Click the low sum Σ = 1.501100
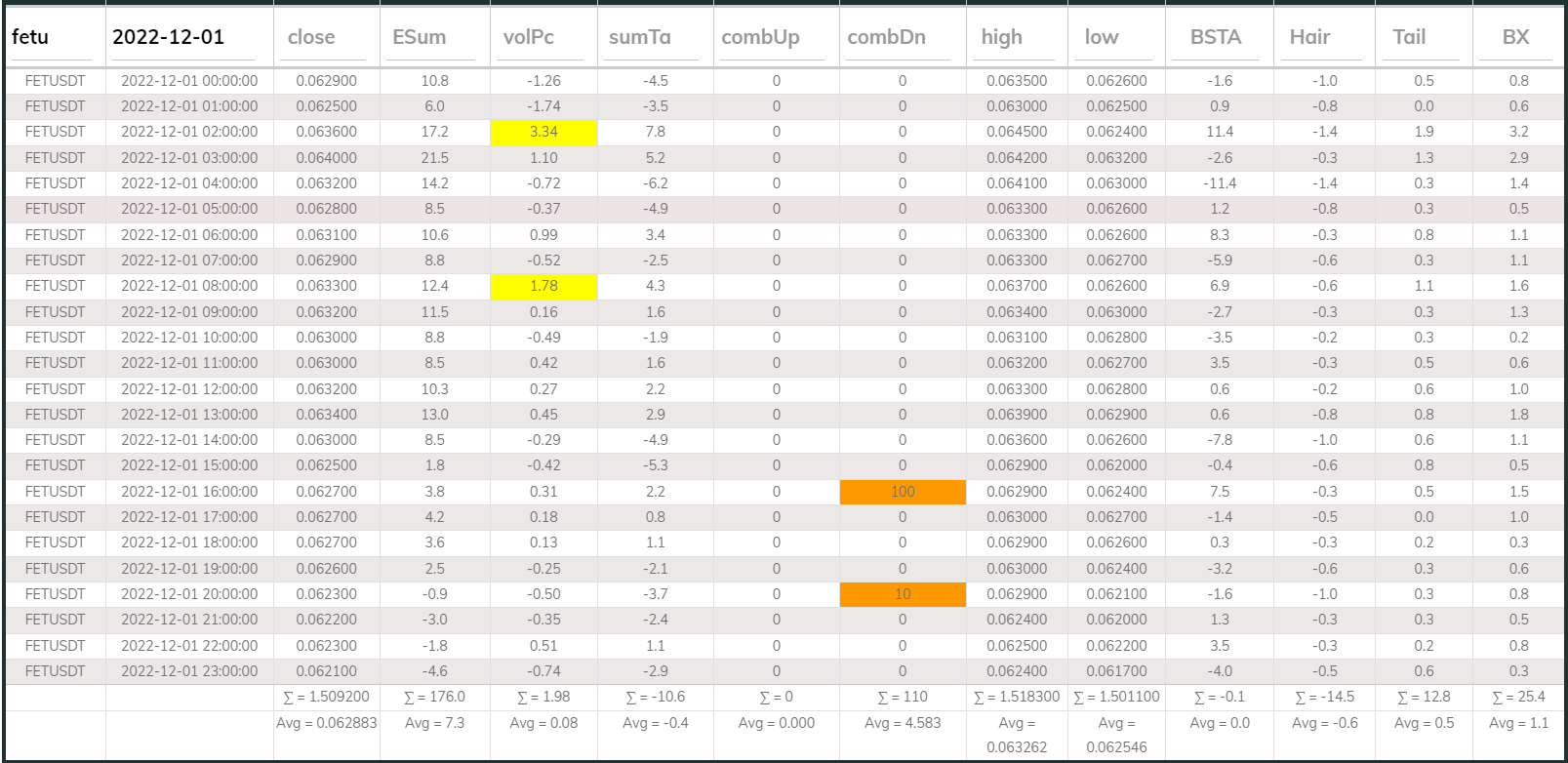 tap(1117, 697)
